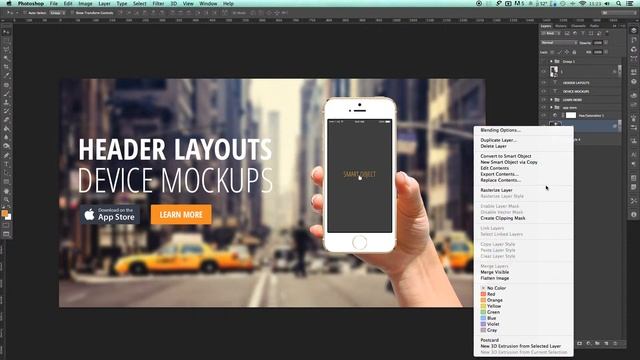640x360 pixels.
Task: Create a new layer from panel footer
Action: 606,344
